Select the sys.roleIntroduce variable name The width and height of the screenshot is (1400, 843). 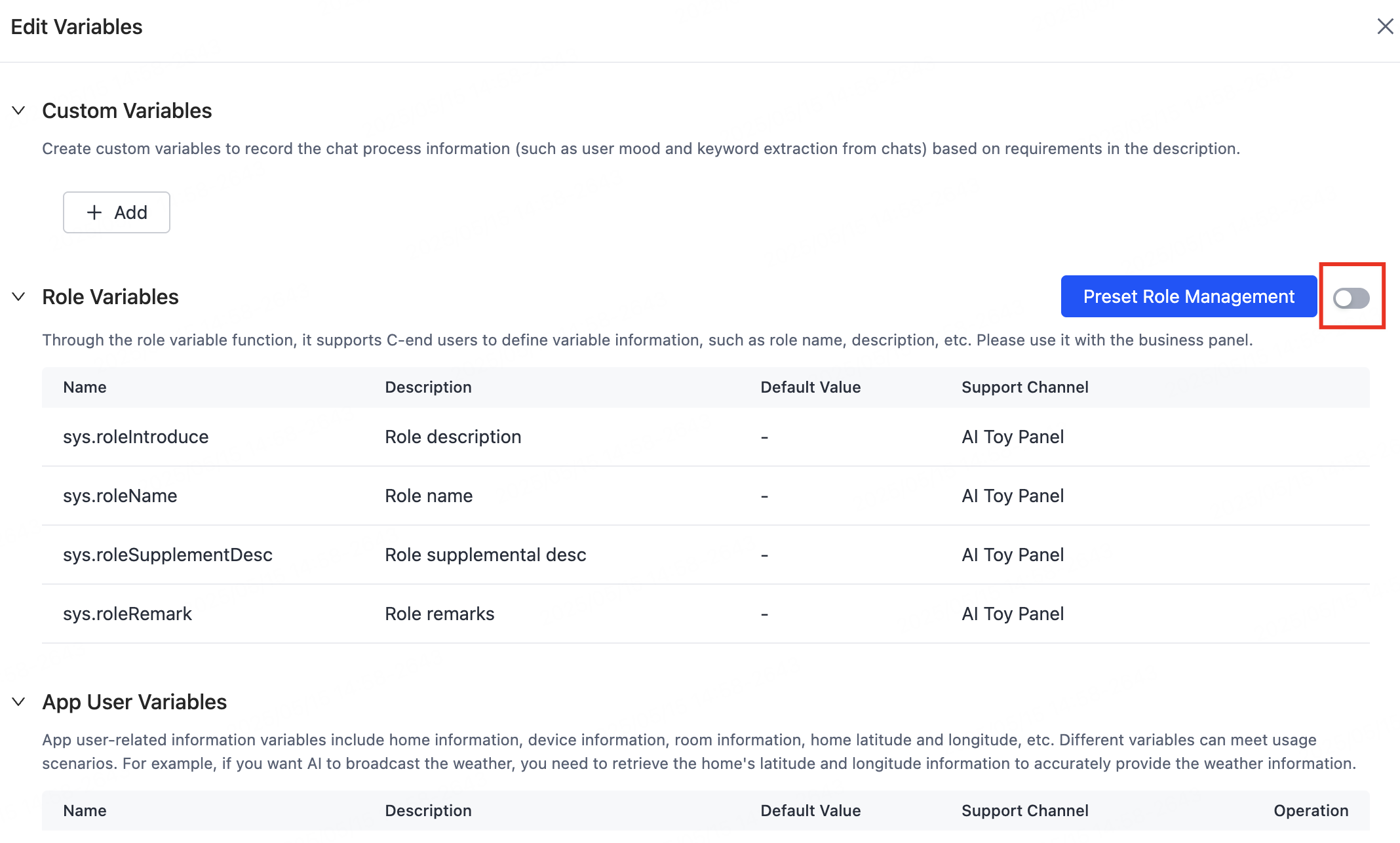(136, 437)
